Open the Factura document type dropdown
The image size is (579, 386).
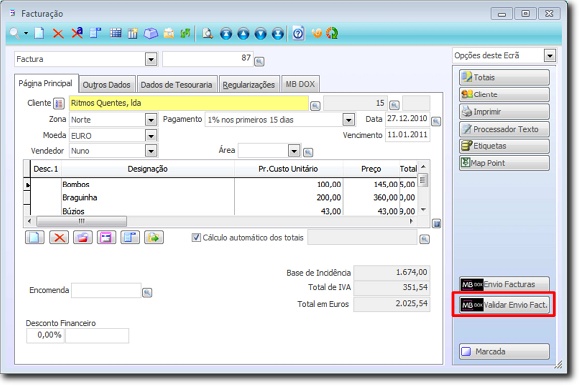[151, 59]
